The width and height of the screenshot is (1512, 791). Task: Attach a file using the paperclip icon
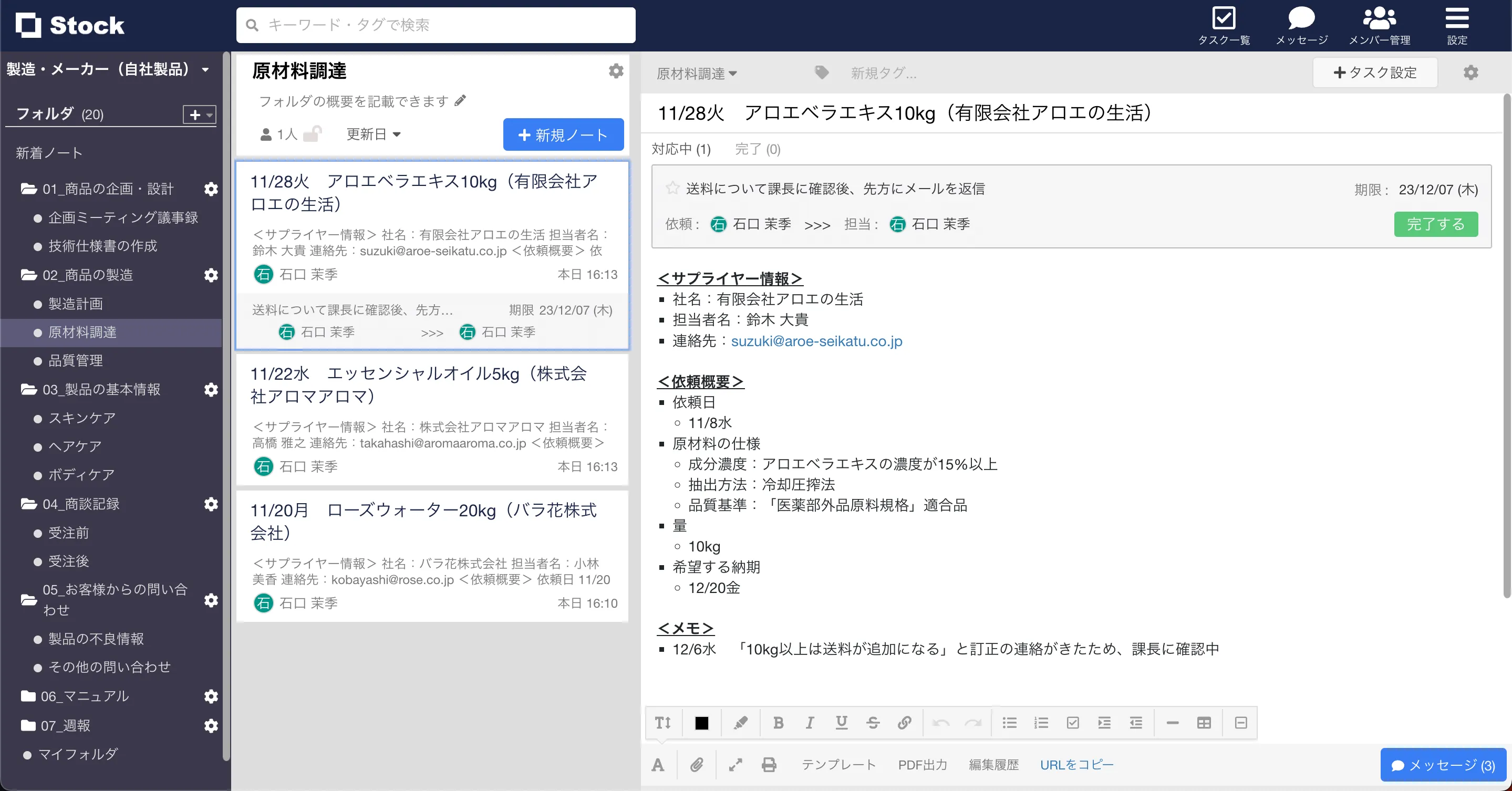(x=697, y=765)
